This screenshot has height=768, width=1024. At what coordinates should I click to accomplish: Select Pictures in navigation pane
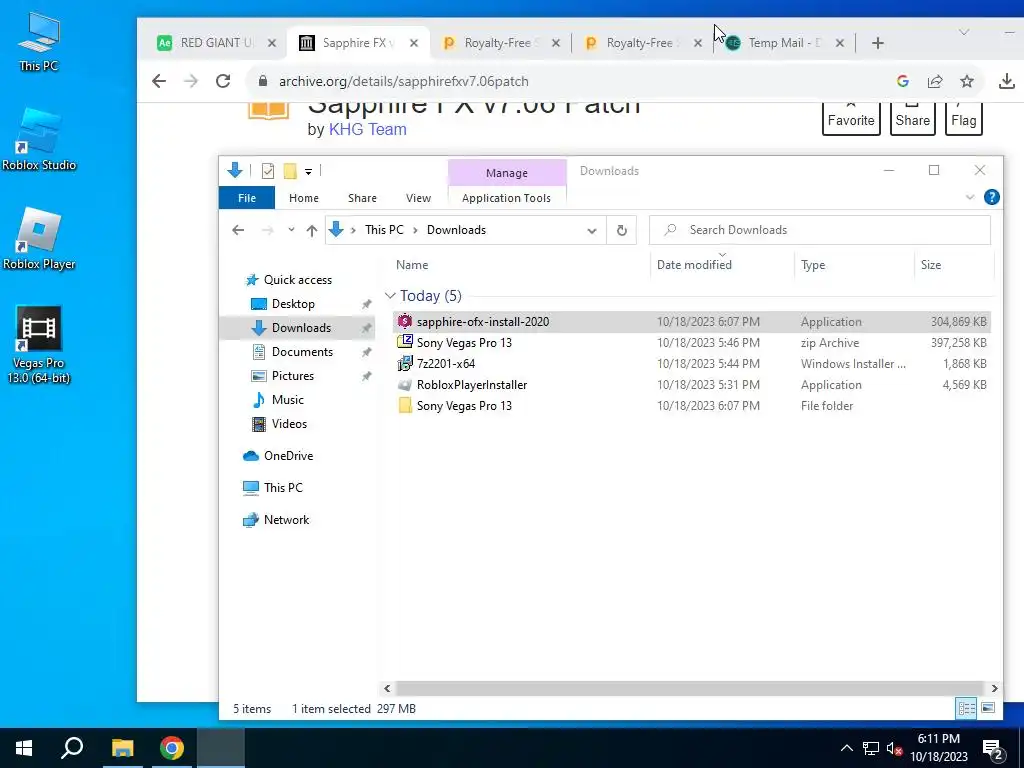(x=292, y=376)
